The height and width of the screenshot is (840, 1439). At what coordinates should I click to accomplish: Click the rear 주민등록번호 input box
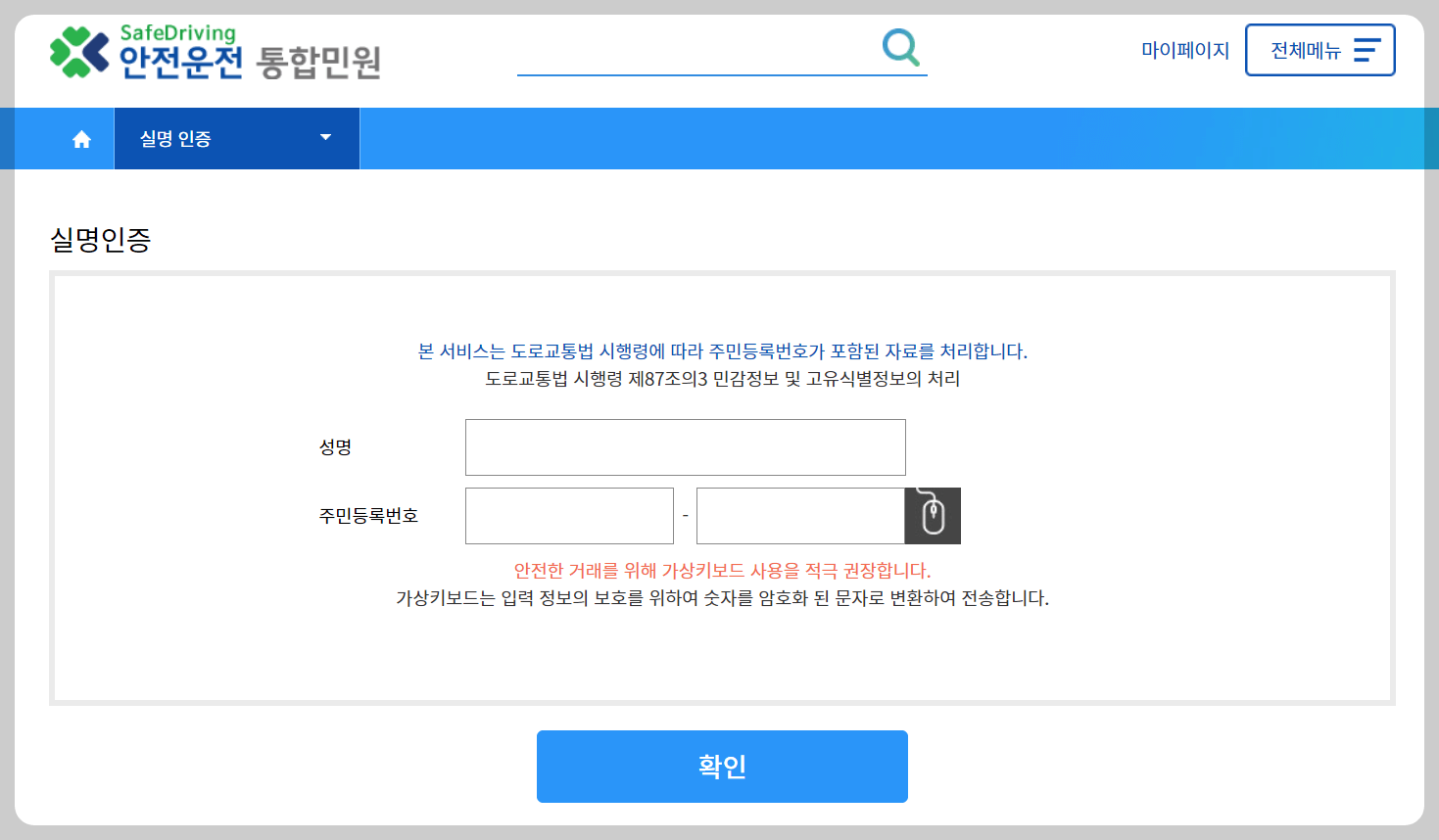coord(798,515)
